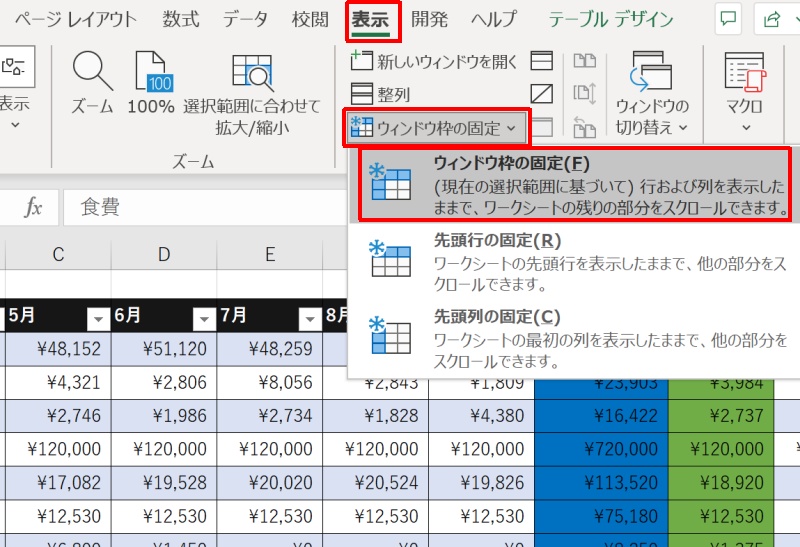Select blue cell ¥113,520
This screenshot has height=547, width=800.
coord(602,483)
